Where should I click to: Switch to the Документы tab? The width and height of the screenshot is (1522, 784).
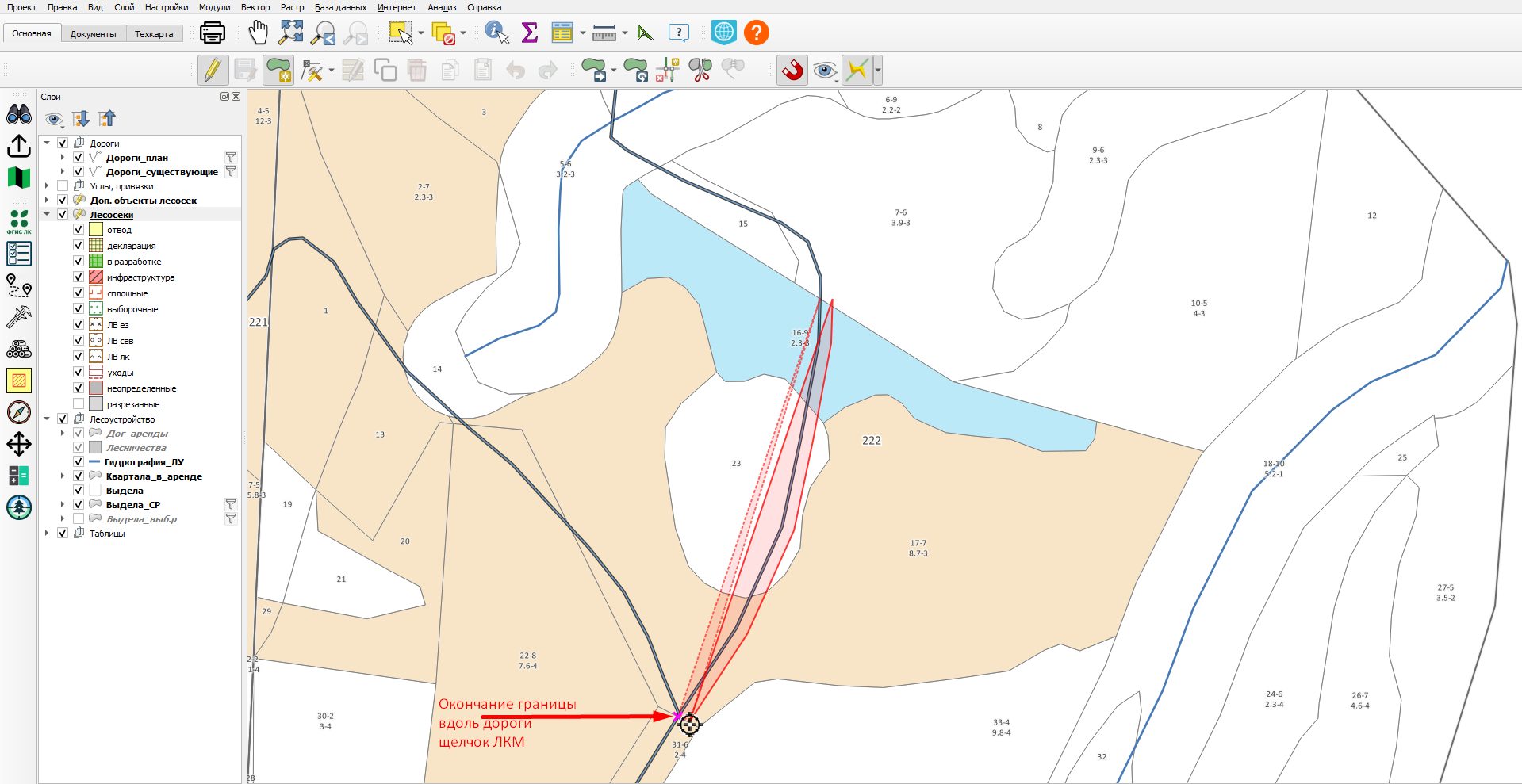(93, 34)
